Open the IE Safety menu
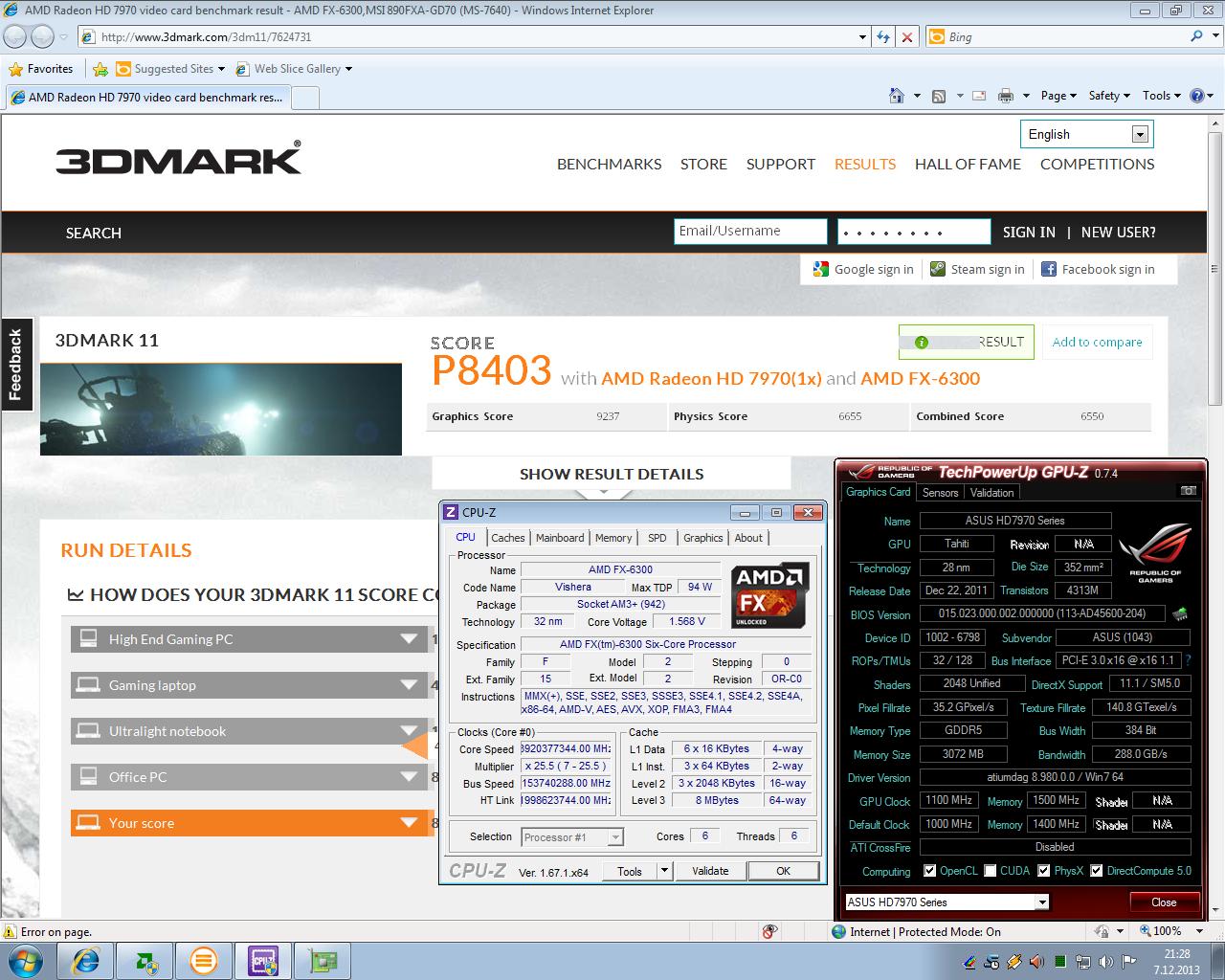This screenshot has width=1225, height=980. (1109, 96)
